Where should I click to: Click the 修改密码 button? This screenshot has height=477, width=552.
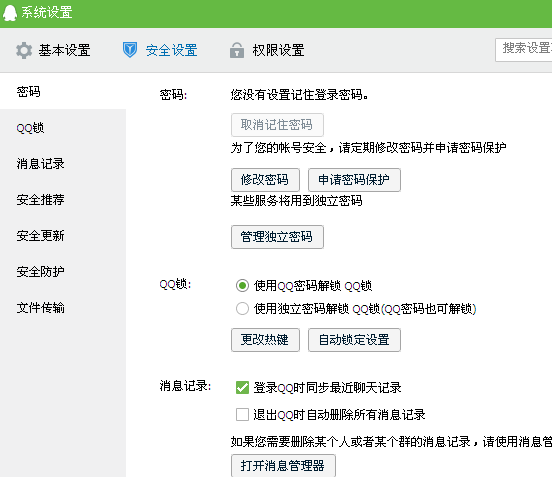(265, 180)
